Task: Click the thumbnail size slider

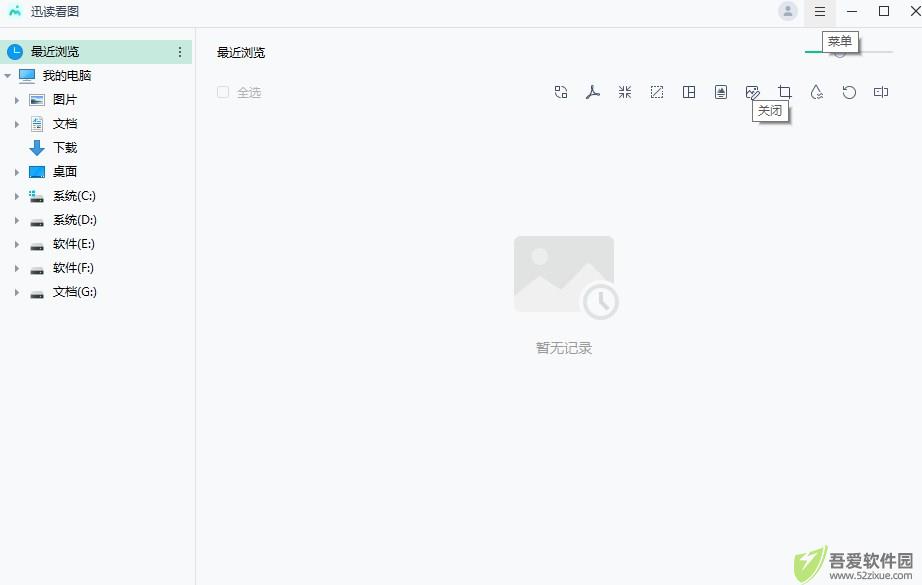Action: pos(849,52)
